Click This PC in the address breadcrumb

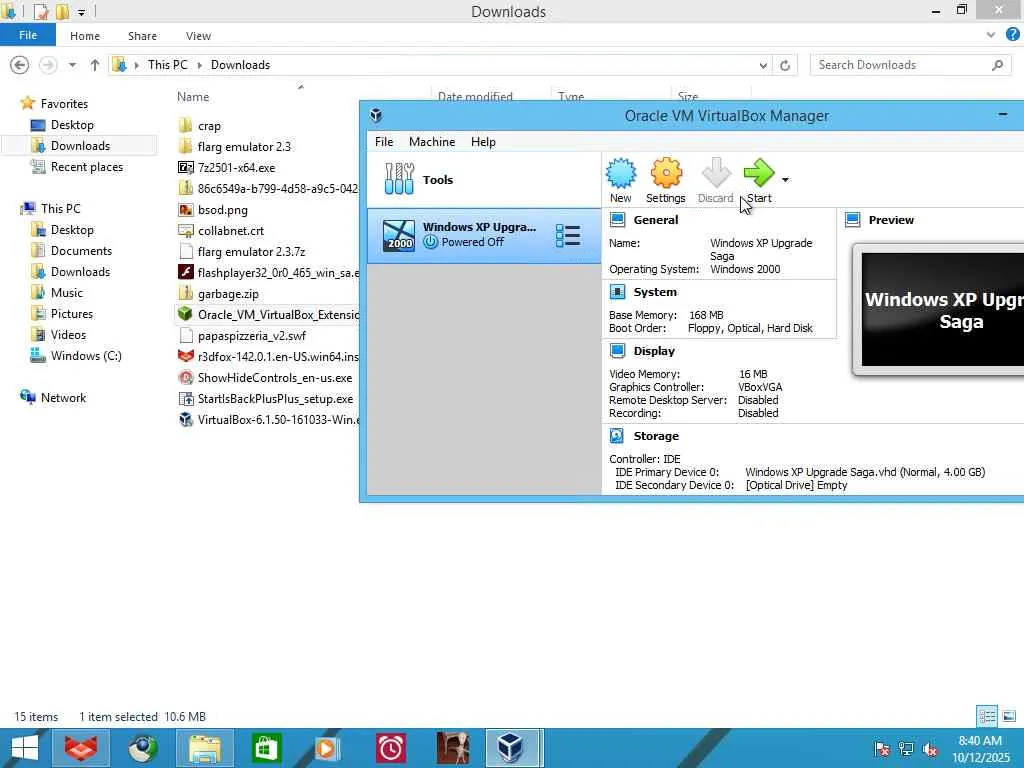point(167,65)
